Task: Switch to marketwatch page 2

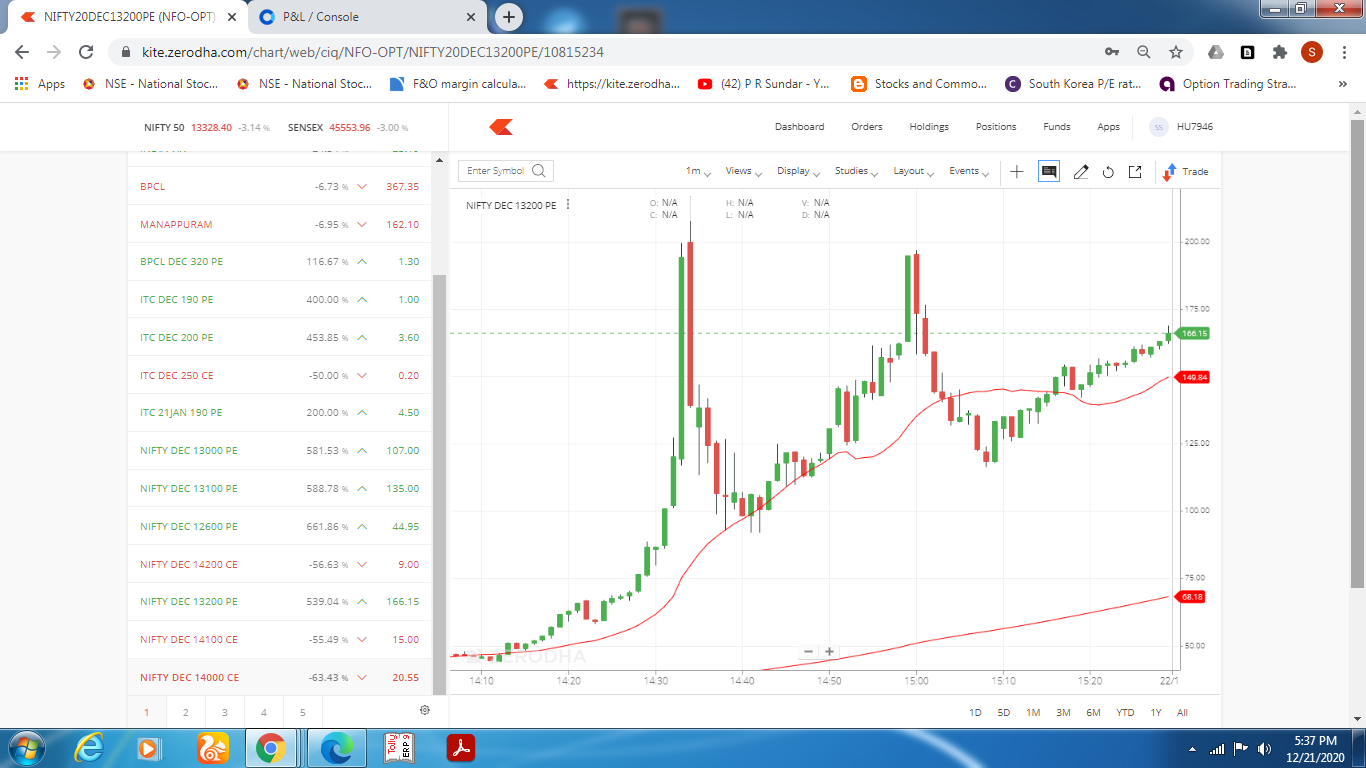Action: pos(186,713)
